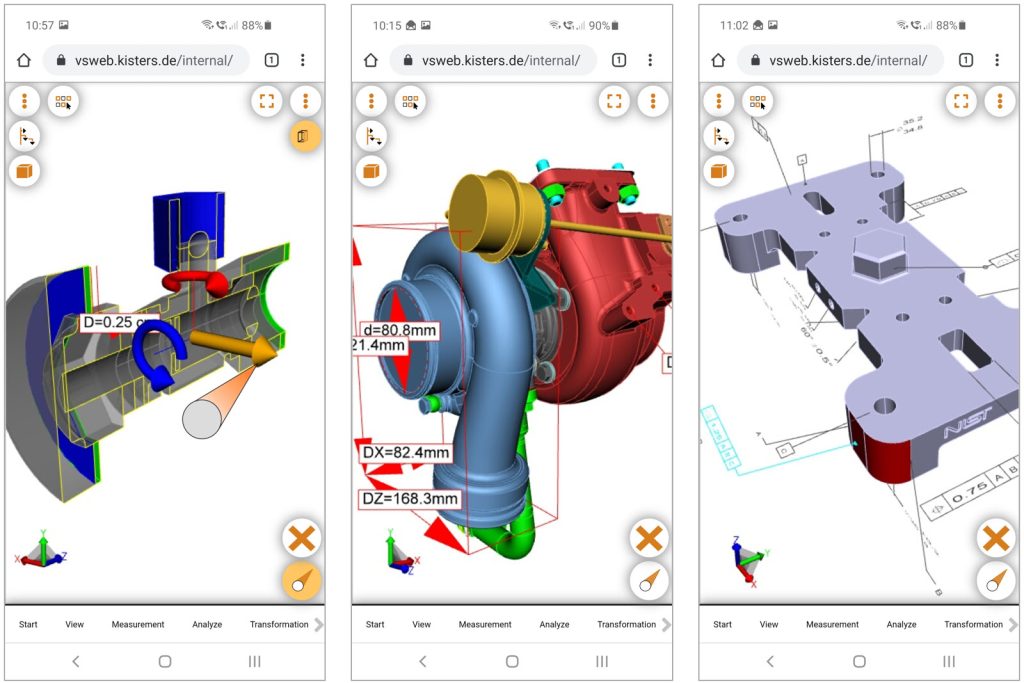Toggle the highlighted section-cut icon in the left phone
The image size is (1024, 683).
(x=305, y=135)
